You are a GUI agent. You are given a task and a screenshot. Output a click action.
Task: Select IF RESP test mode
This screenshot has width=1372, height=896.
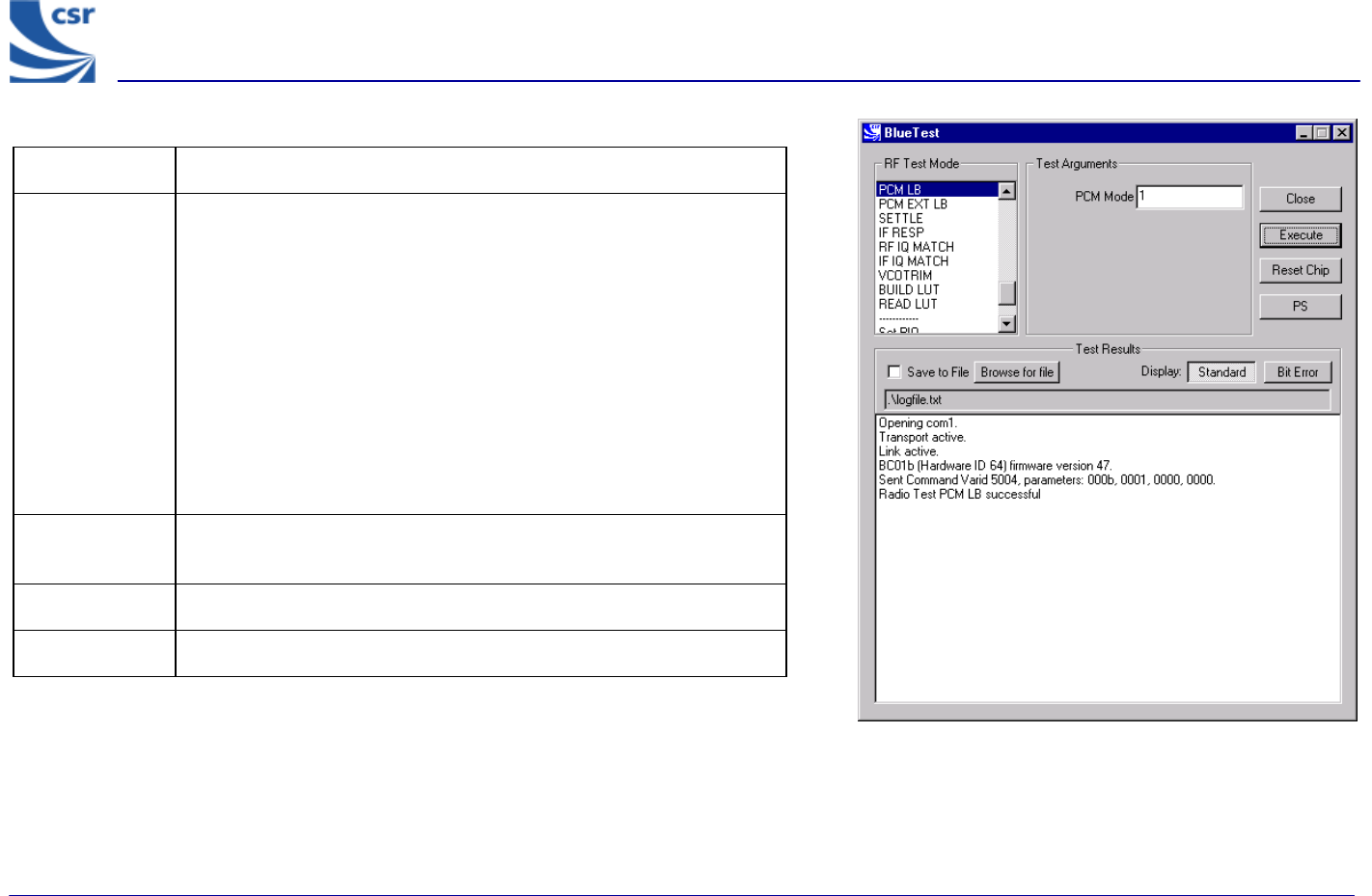(x=937, y=232)
